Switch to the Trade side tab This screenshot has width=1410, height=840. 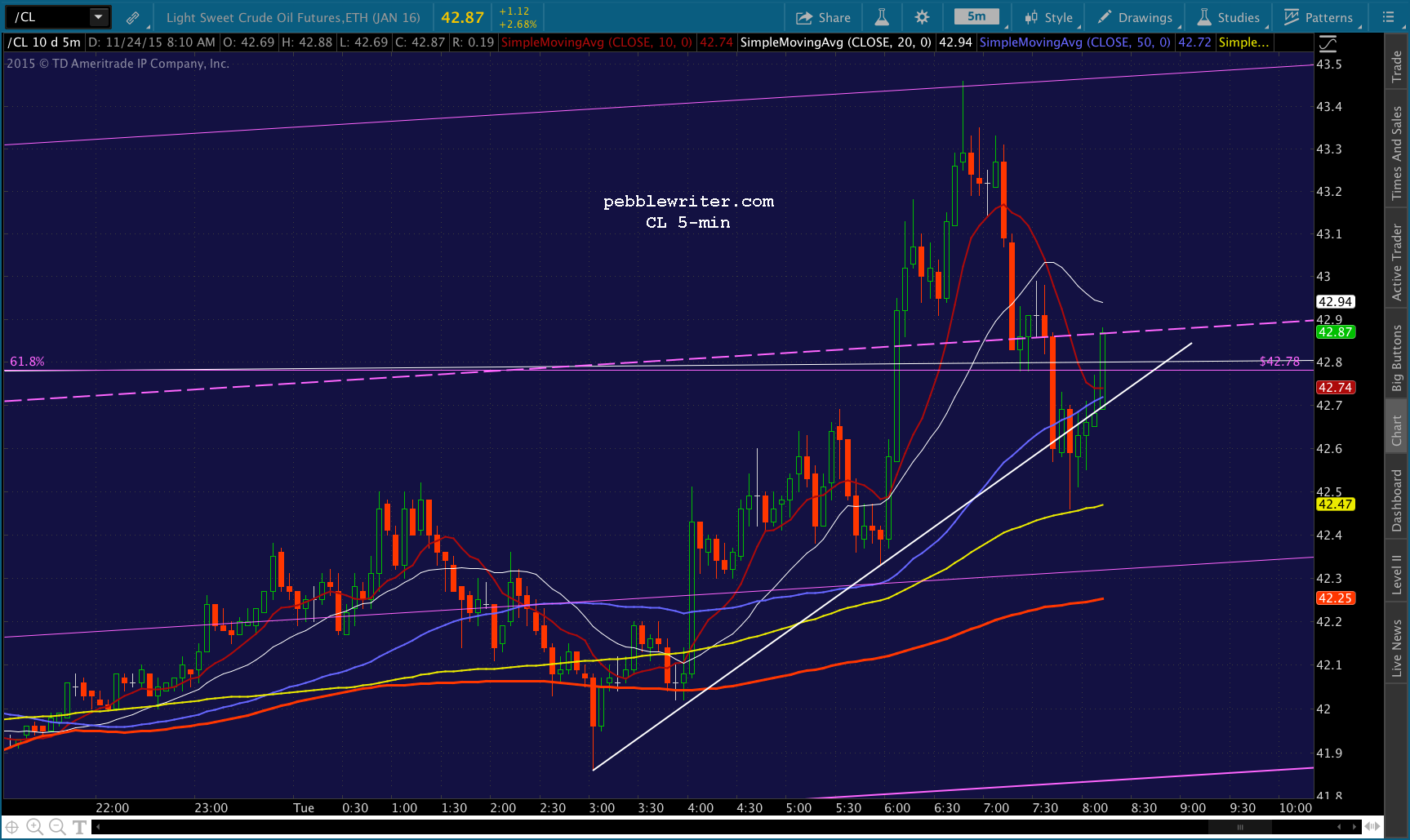(x=1397, y=67)
